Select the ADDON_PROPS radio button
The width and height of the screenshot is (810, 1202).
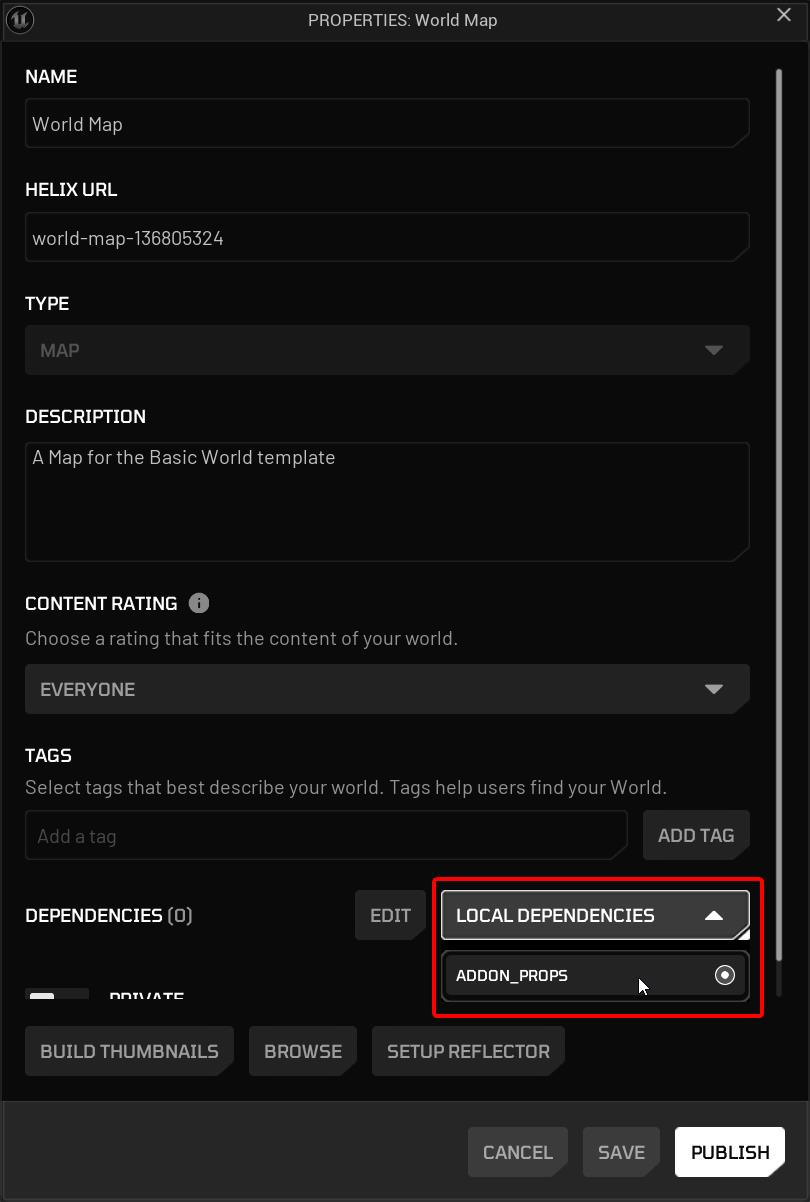[x=725, y=975]
